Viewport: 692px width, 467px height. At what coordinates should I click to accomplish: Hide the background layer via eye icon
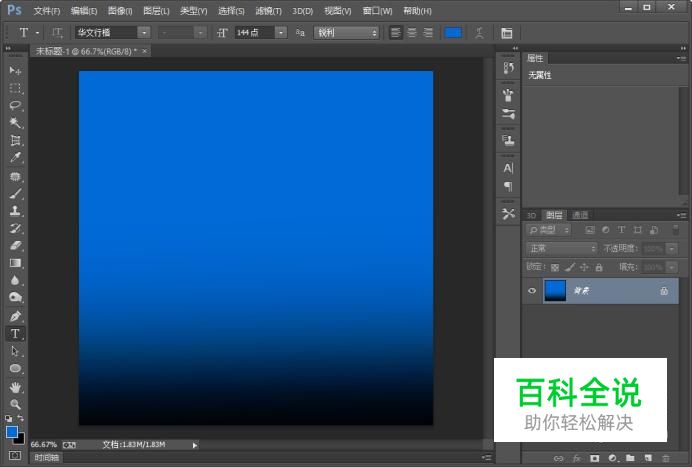tap(532, 291)
